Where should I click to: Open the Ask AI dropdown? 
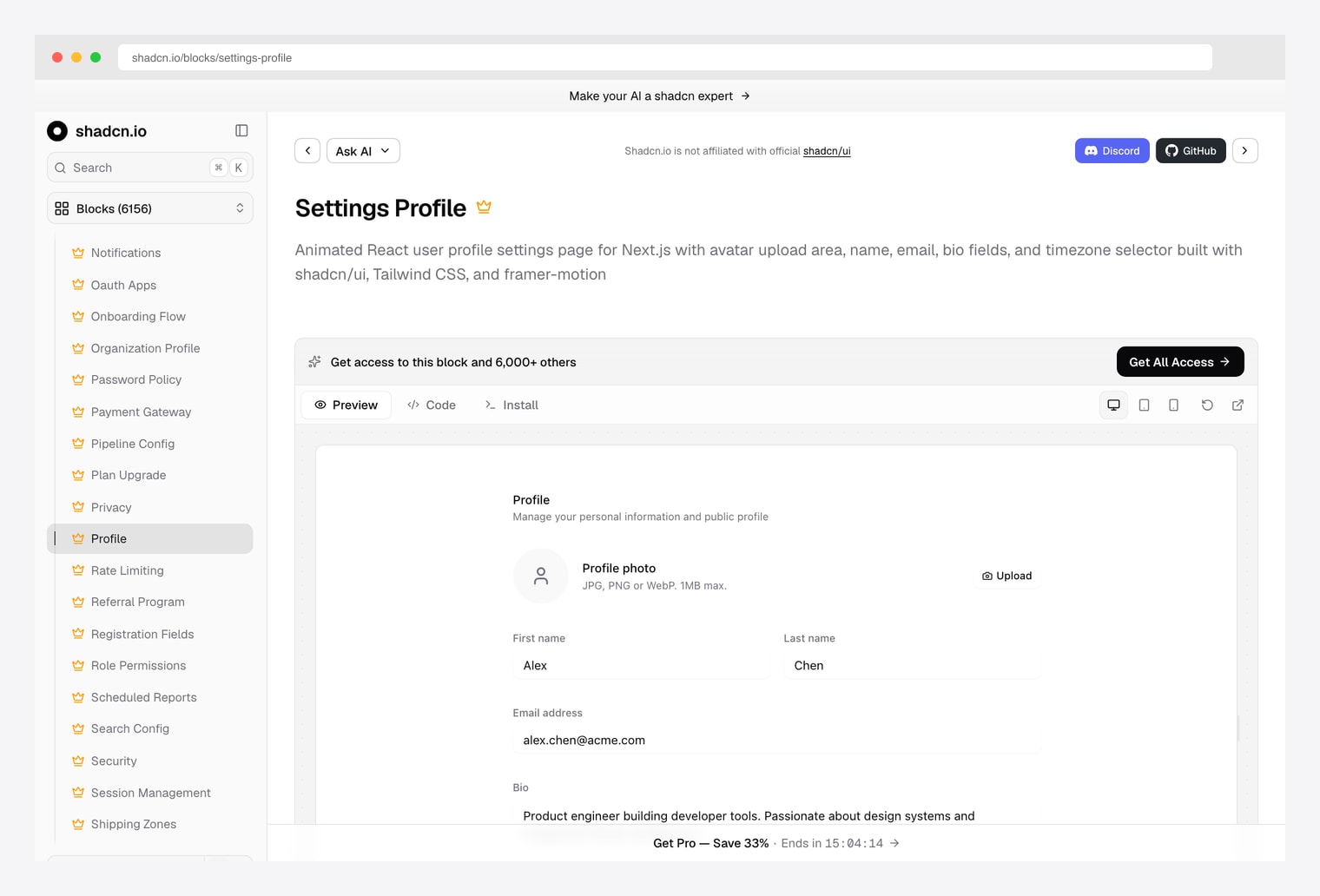pyautogui.click(x=363, y=151)
